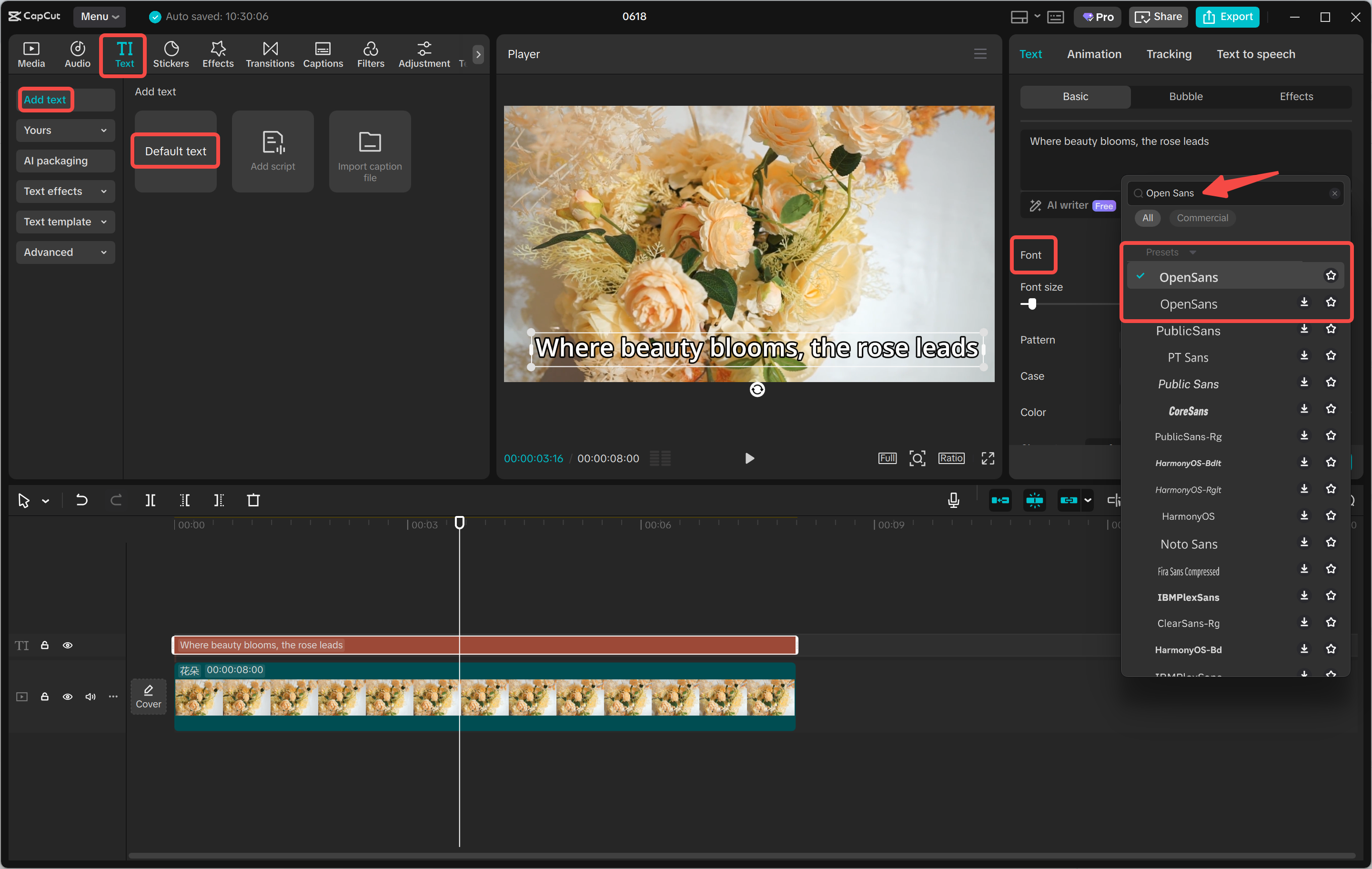Viewport: 1372px width, 869px height.
Task: Click the Export button
Action: (x=1227, y=17)
